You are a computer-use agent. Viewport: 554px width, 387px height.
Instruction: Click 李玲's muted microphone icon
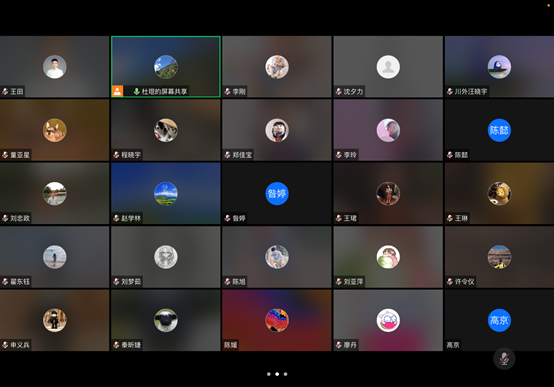pos(339,155)
